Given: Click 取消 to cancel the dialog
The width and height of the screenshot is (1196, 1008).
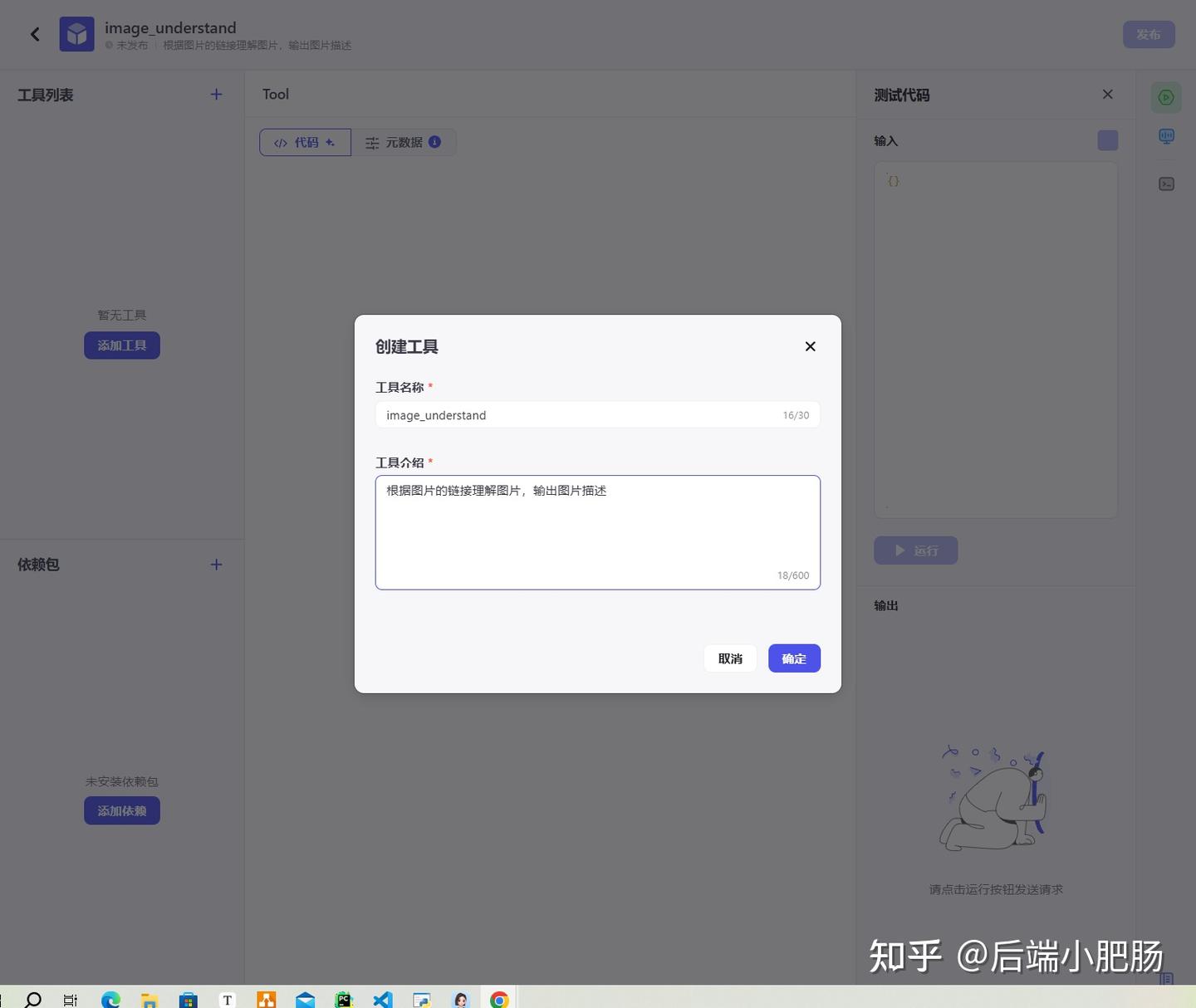Looking at the screenshot, I should (x=730, y=658).
